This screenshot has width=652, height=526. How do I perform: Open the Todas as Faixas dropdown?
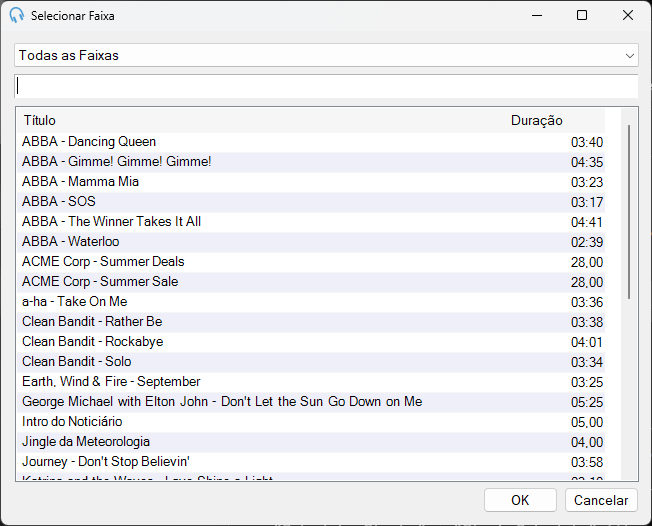coord(326,55)
